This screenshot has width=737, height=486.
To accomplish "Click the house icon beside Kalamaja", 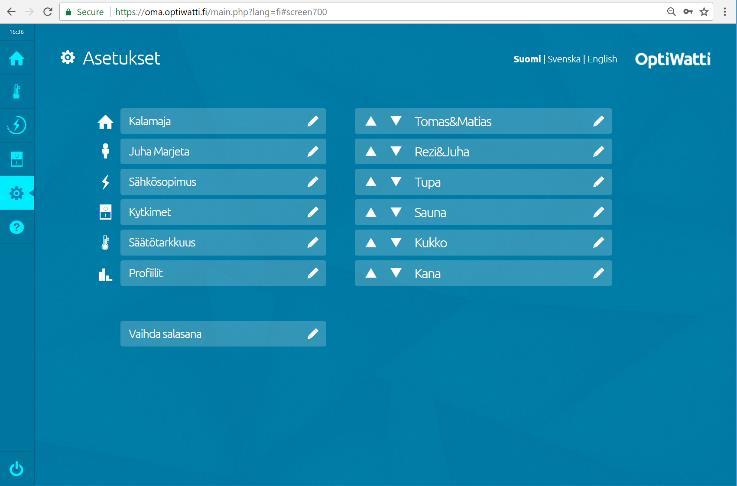I will pyautogui.click(x=105, y=122).
